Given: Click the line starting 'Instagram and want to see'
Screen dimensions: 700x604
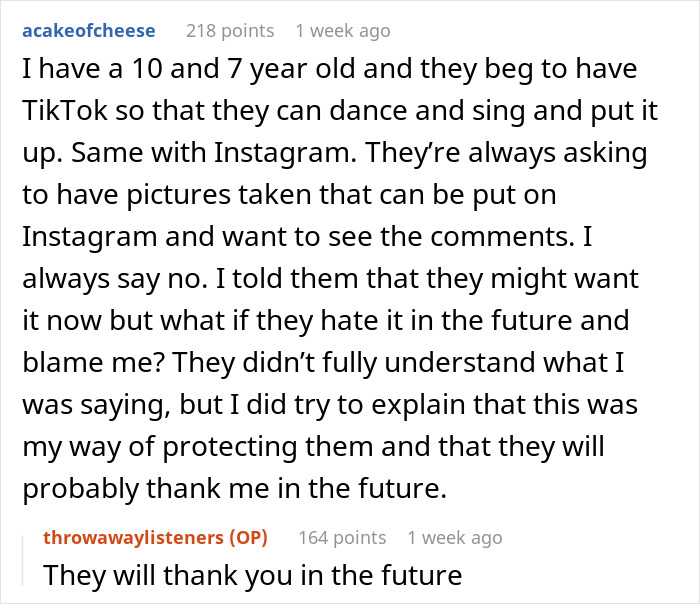Looking at the screenshot, I should tap(307, 237).
